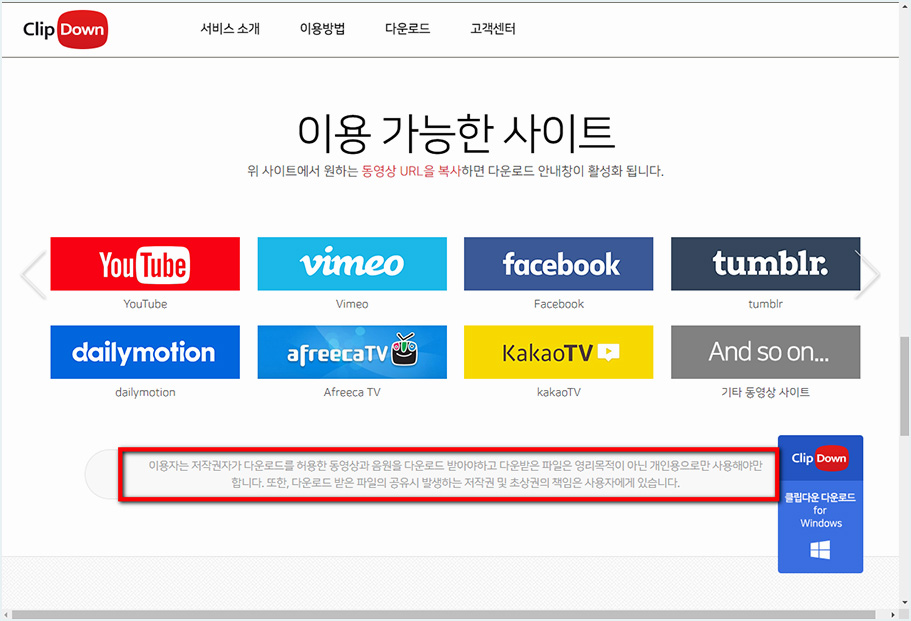This screenshot has height=621, width=911.
Task: Click the red 동영상 URL을 복사 text
Action: click(410, 171)
